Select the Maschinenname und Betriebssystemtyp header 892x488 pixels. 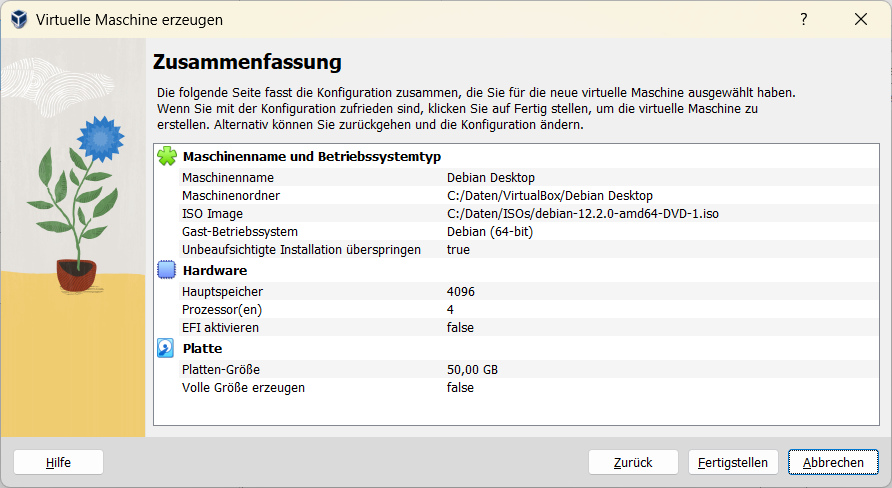pos(311,157)
